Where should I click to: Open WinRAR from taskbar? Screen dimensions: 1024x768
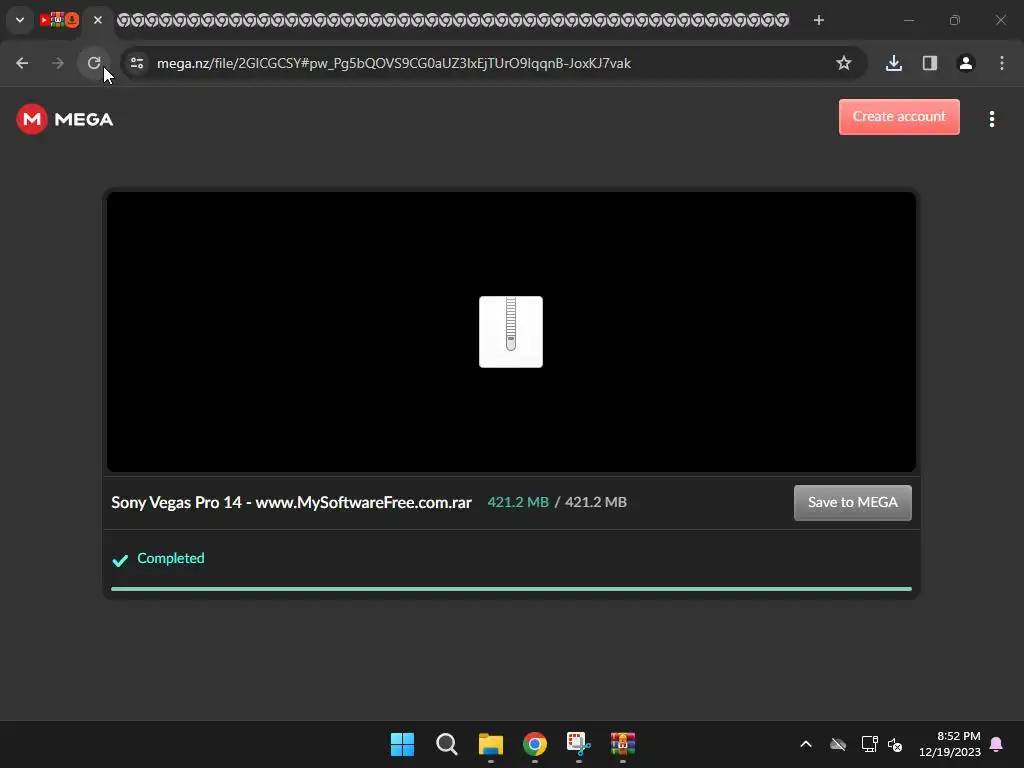point(623,744)
